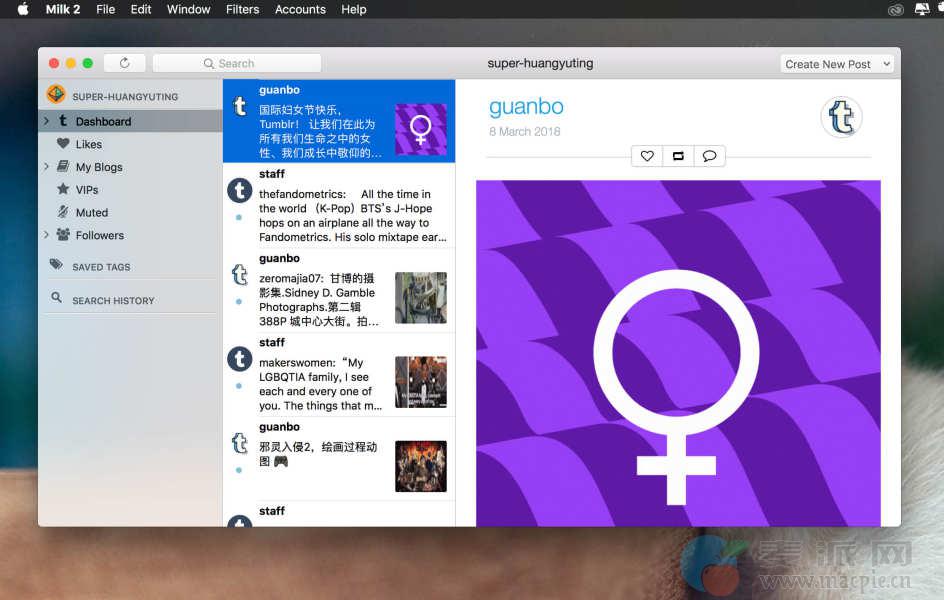Click the refresh button in toolbar
Viewport: 944px width, 600px height.
click(x=124, y=63)
